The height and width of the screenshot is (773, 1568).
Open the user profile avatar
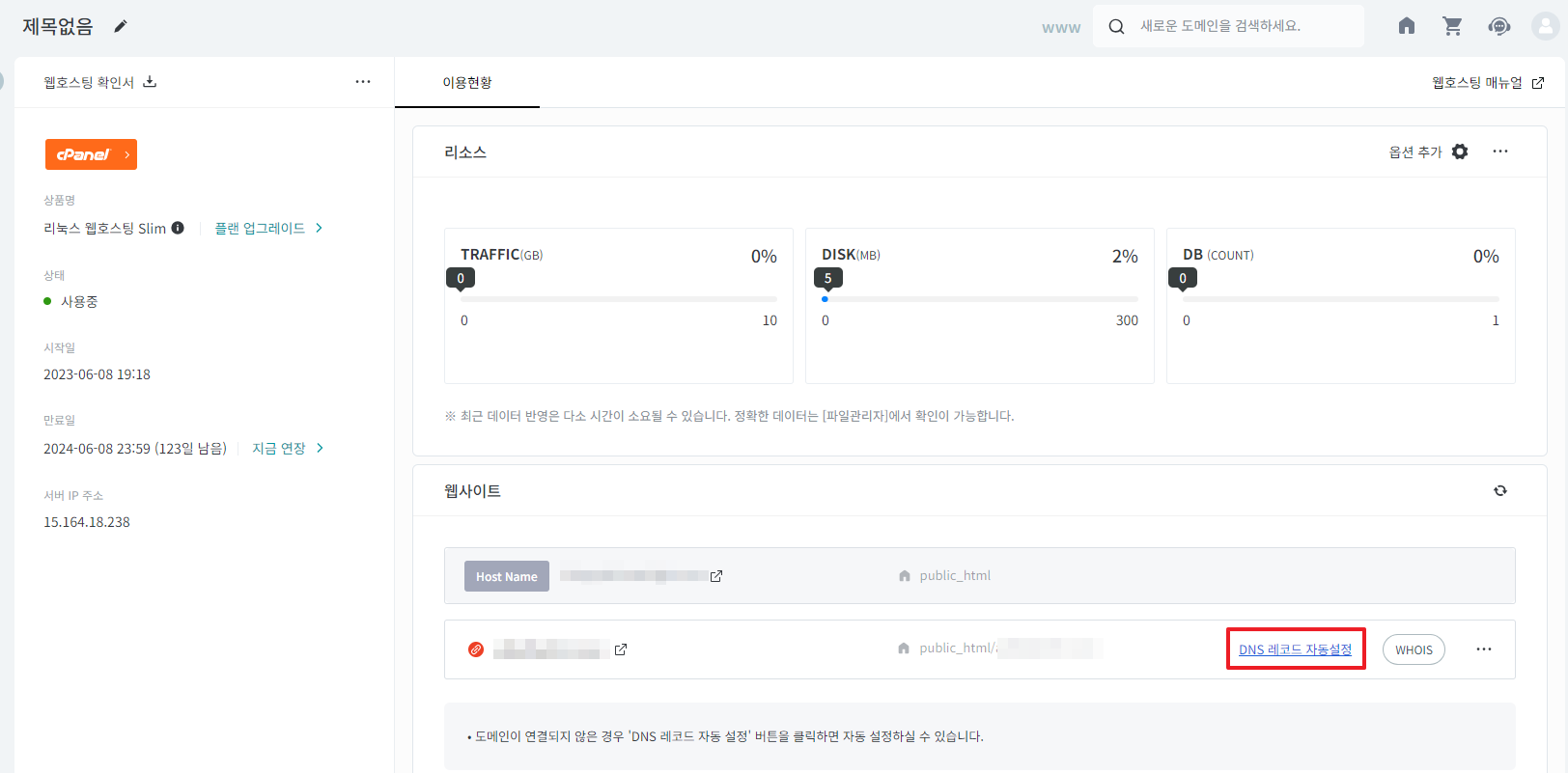1545,26
